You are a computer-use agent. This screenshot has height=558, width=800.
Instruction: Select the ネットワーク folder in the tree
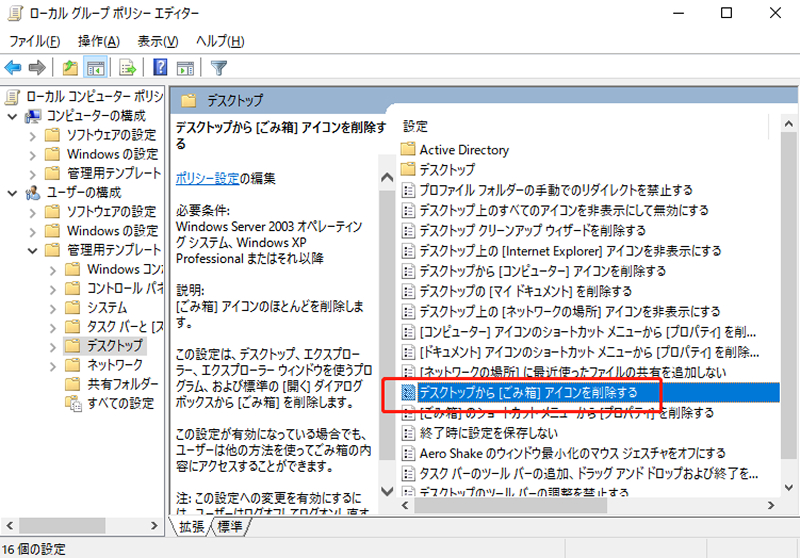click(115, 365)
